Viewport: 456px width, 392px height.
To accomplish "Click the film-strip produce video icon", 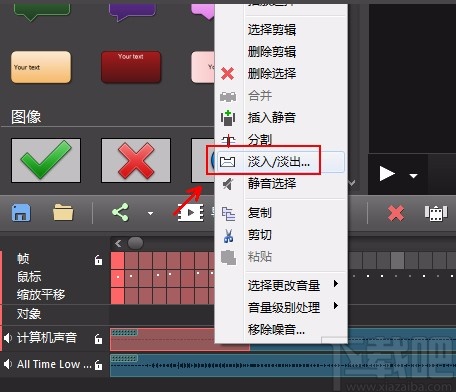I will click(x=190, y=212).
